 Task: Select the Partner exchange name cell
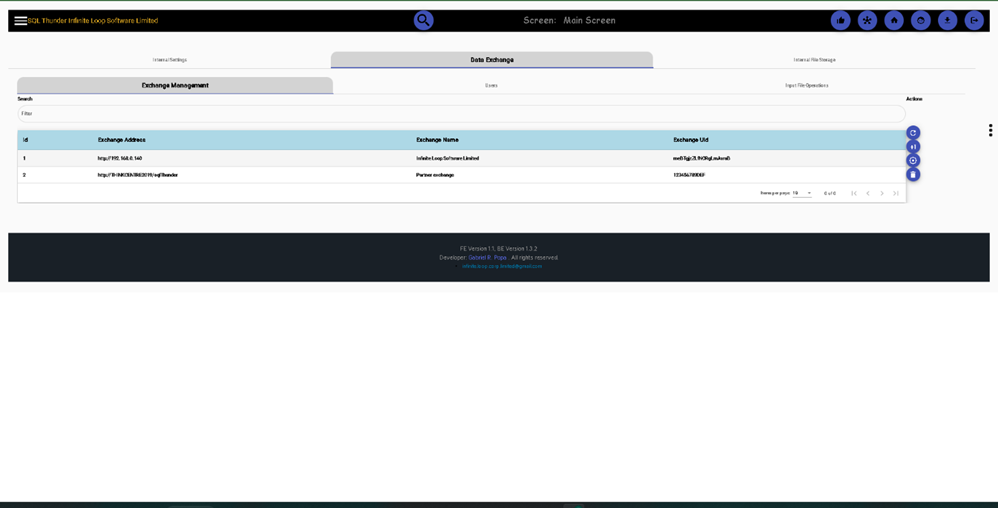[x=435, y=175]
